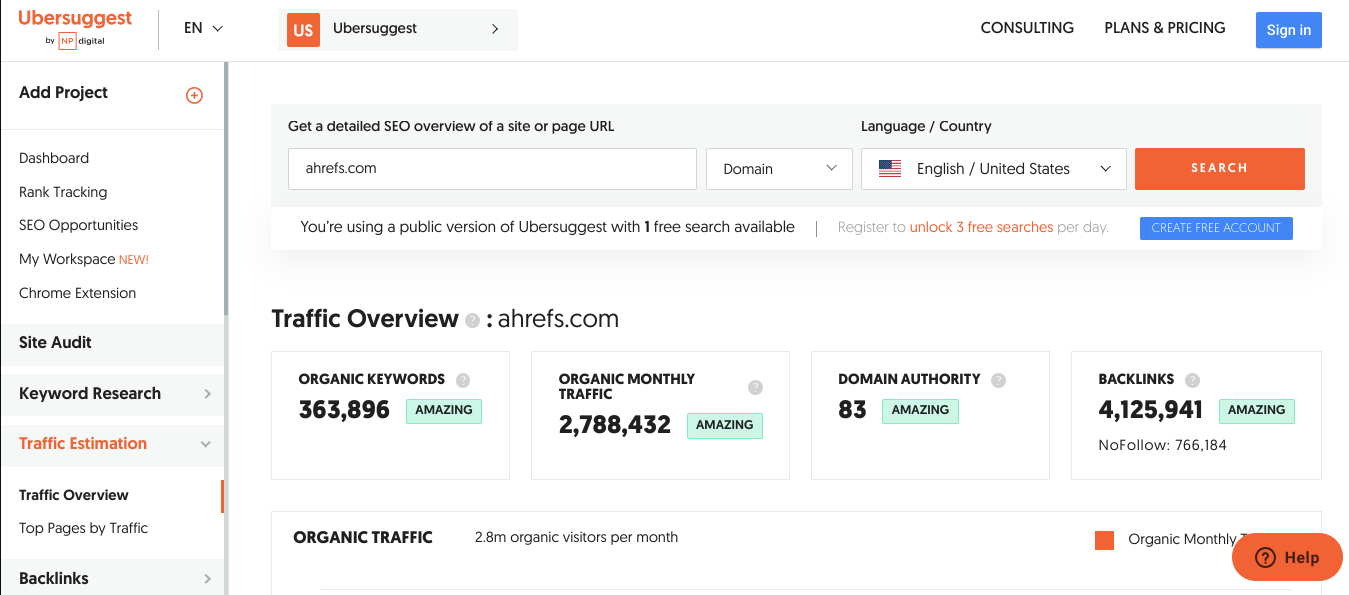1349x595 pixels.
Task: Open the EN language dropdown
Action: 203,29
